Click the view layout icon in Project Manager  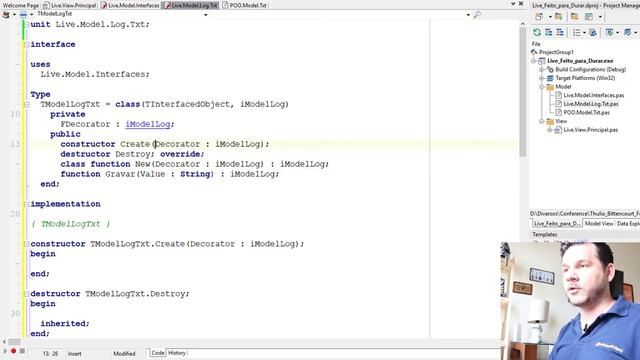[x=589, y=17]
